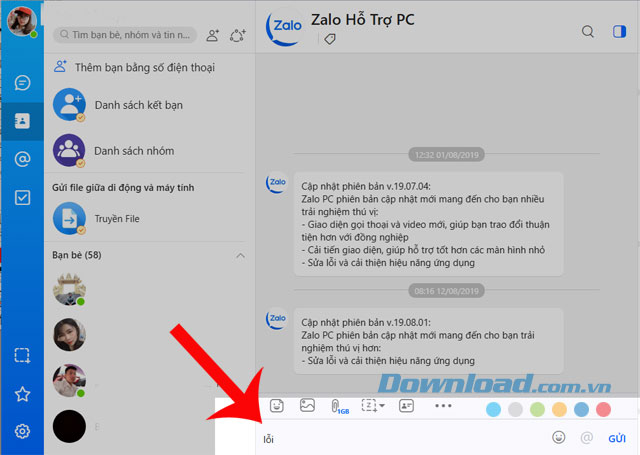Click Zalo avatar beside the v.19.07.04 message
This screenshot has height=455, width=640.
(x=277, y=182)
